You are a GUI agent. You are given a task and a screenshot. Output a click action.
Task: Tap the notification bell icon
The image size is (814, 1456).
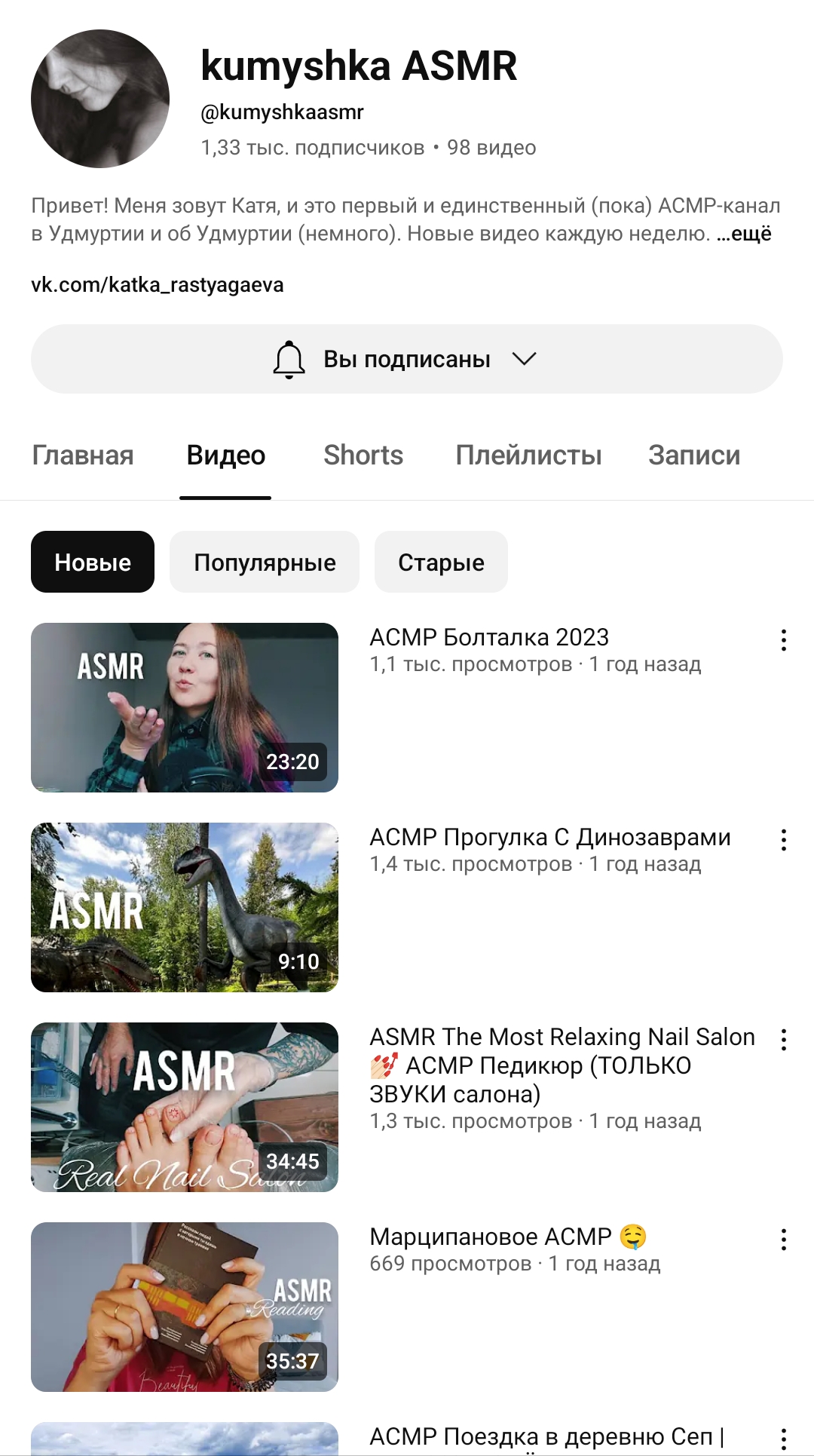click(x=289, y=359)
